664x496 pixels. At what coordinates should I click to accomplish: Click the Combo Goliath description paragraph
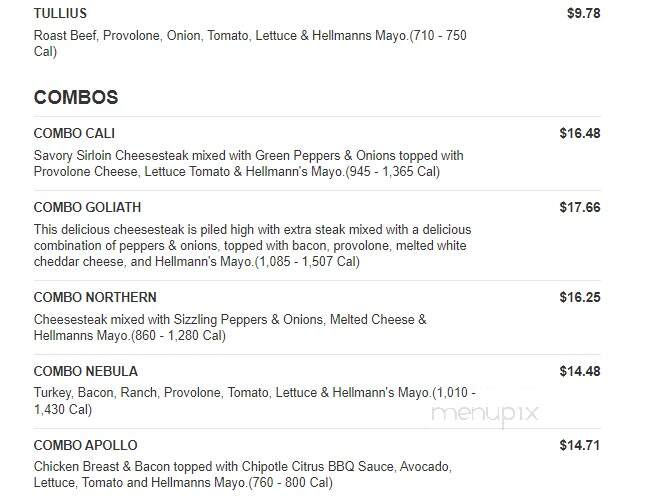point(252,246)
